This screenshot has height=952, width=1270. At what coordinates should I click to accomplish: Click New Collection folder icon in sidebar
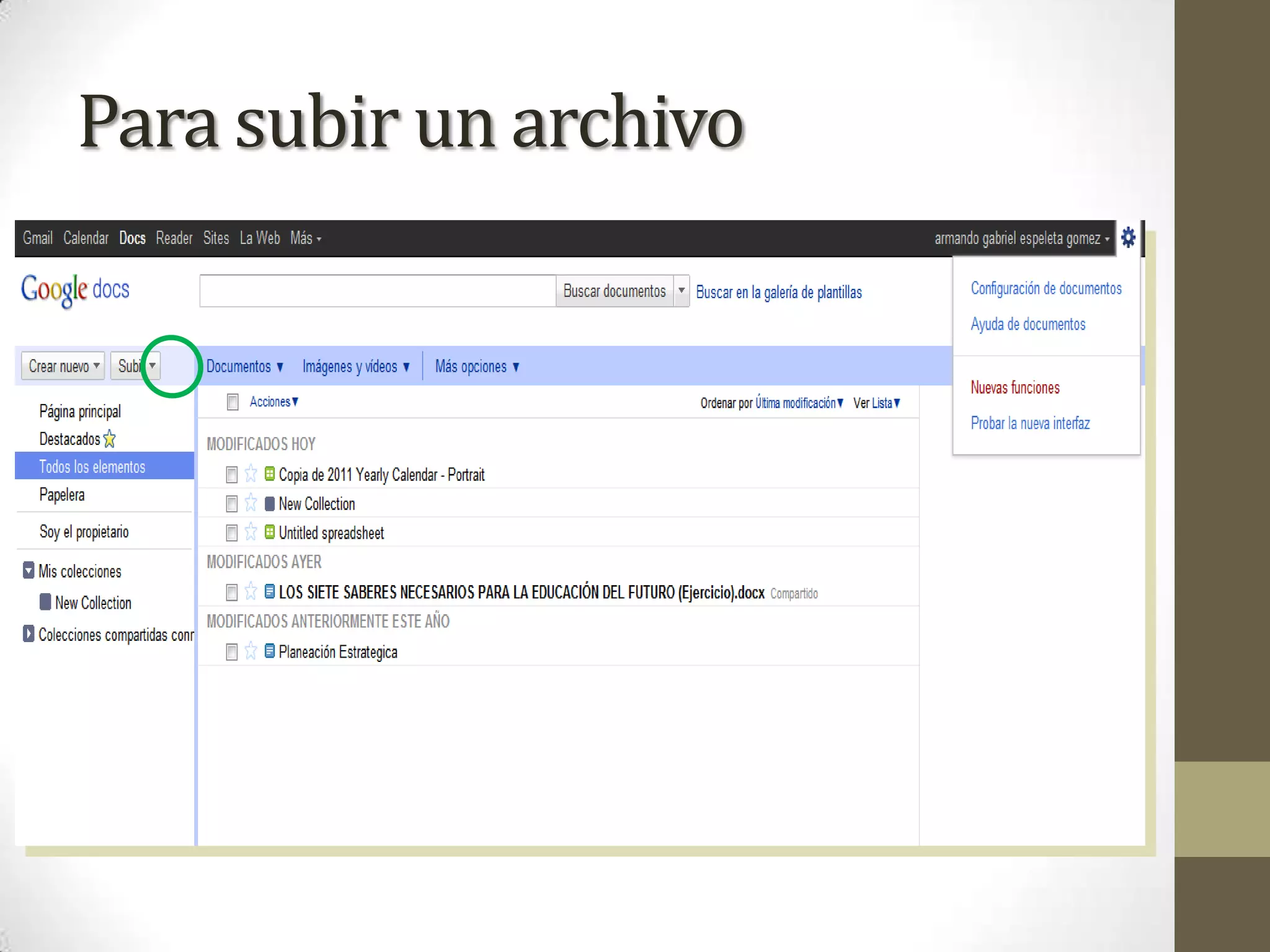point(45,602)
